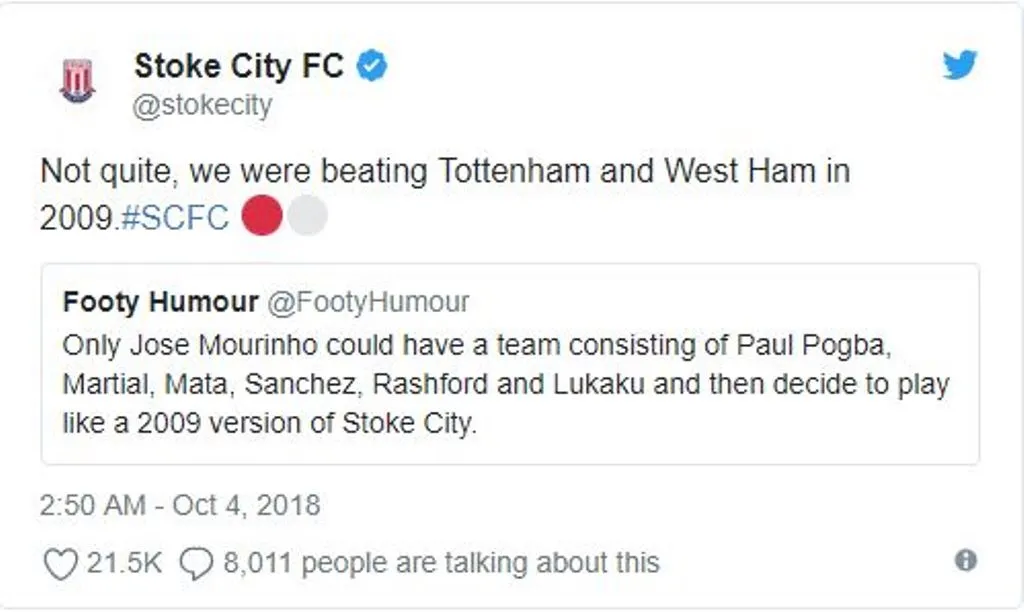Click the word "2009." before the hashtag

coord(79,218)
